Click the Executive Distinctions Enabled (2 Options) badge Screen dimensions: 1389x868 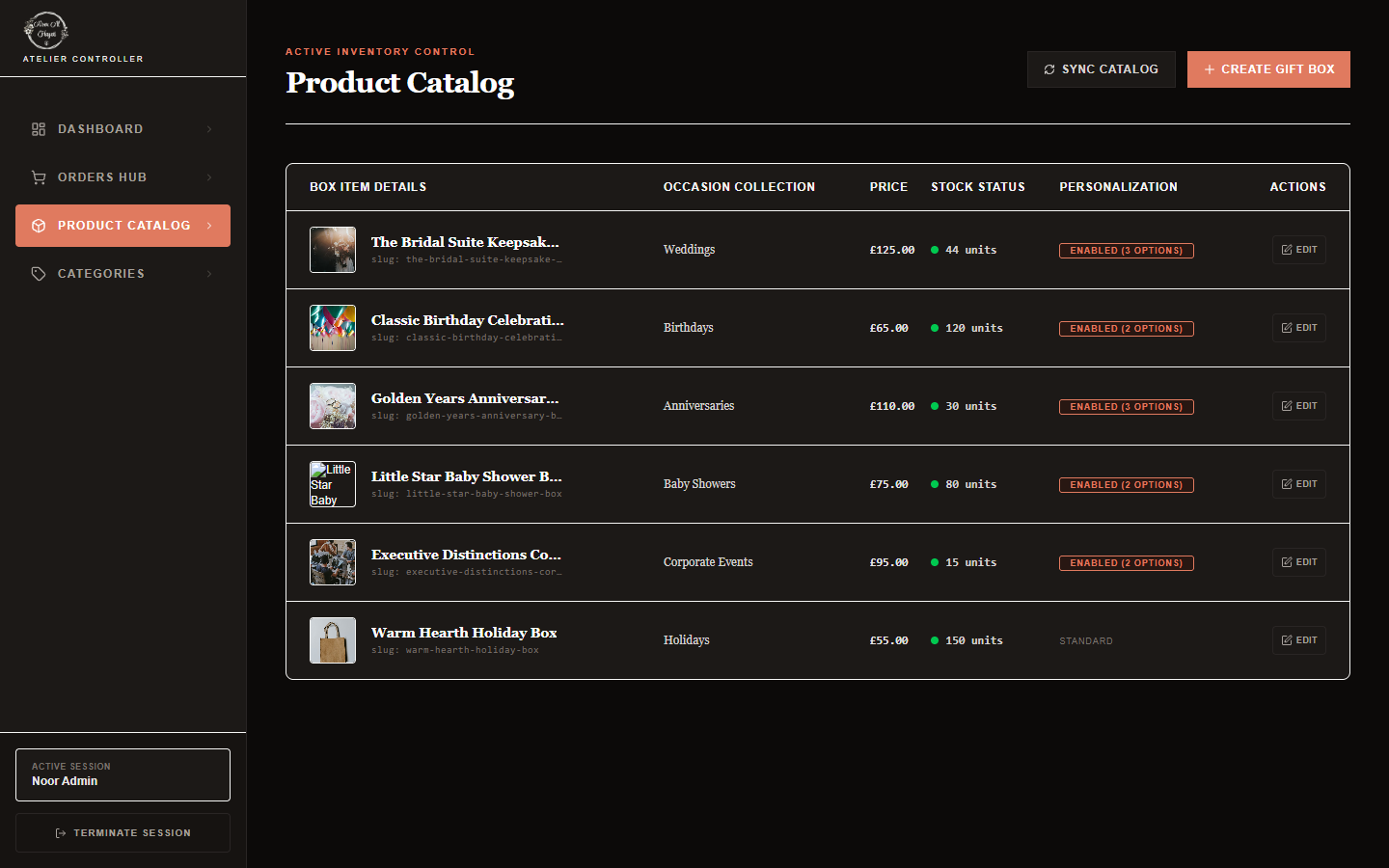coord(1127,563)
